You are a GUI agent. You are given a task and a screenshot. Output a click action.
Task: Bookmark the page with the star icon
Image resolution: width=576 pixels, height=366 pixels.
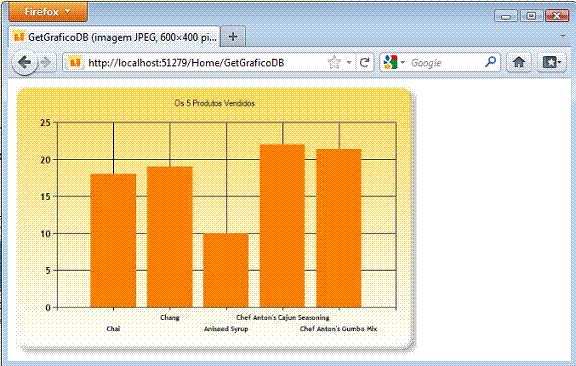(334, 62)
